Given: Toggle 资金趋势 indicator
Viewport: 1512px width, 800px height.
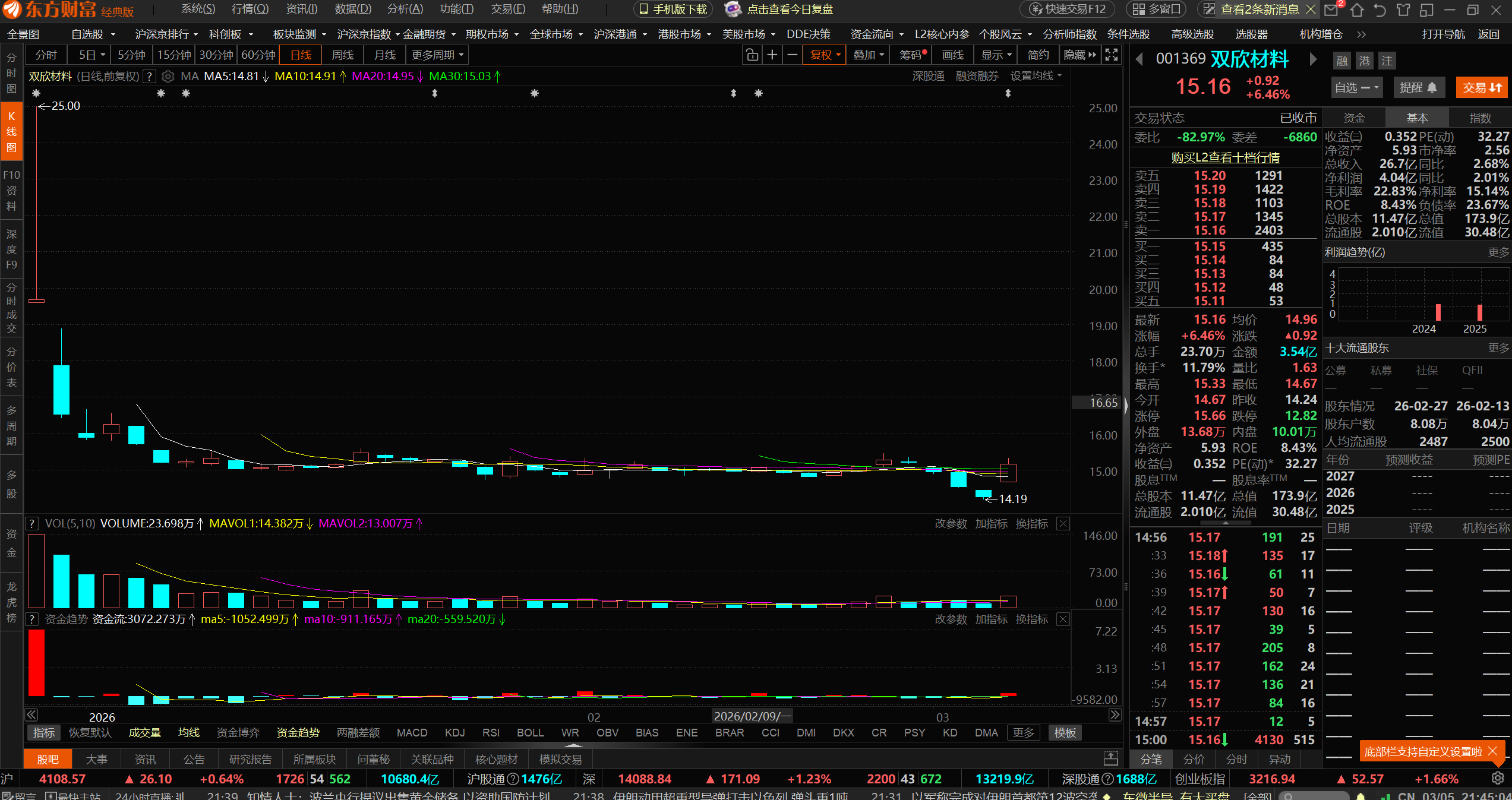Looking at the screenshot, I should [x=298, y=733].
